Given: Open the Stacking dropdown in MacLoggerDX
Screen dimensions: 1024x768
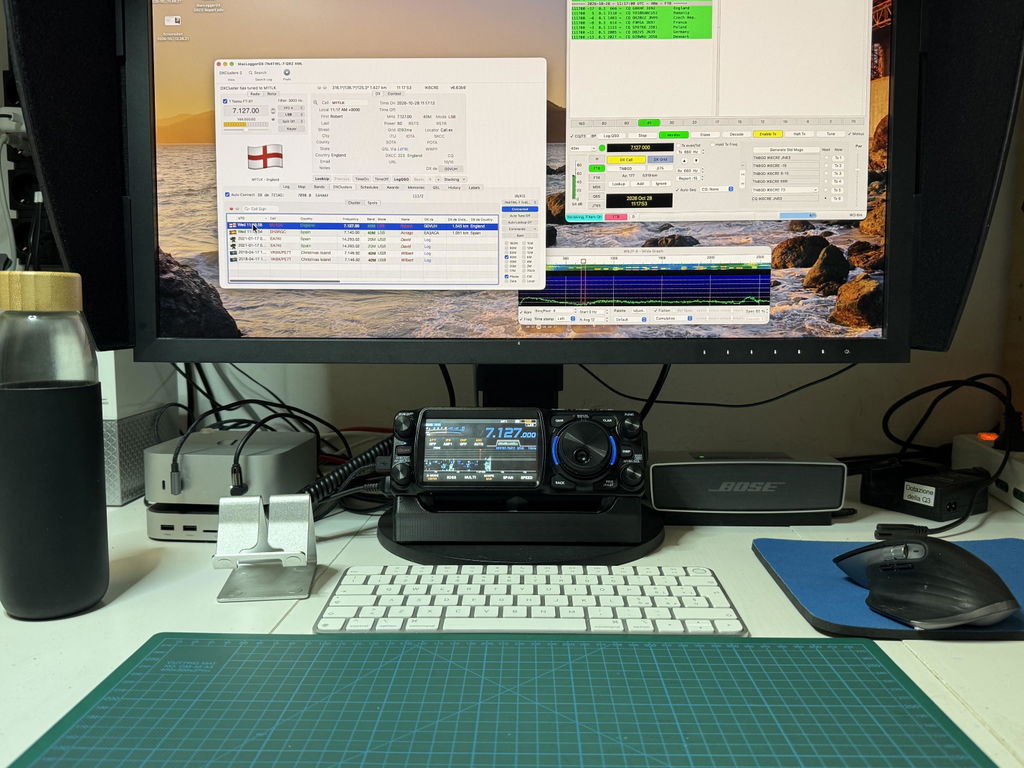Looking at the screenshot, I should (455, 179).
